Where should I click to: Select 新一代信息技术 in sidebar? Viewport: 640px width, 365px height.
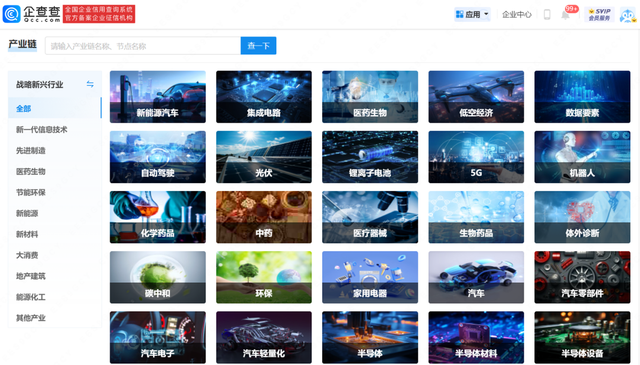pos(42,129)
